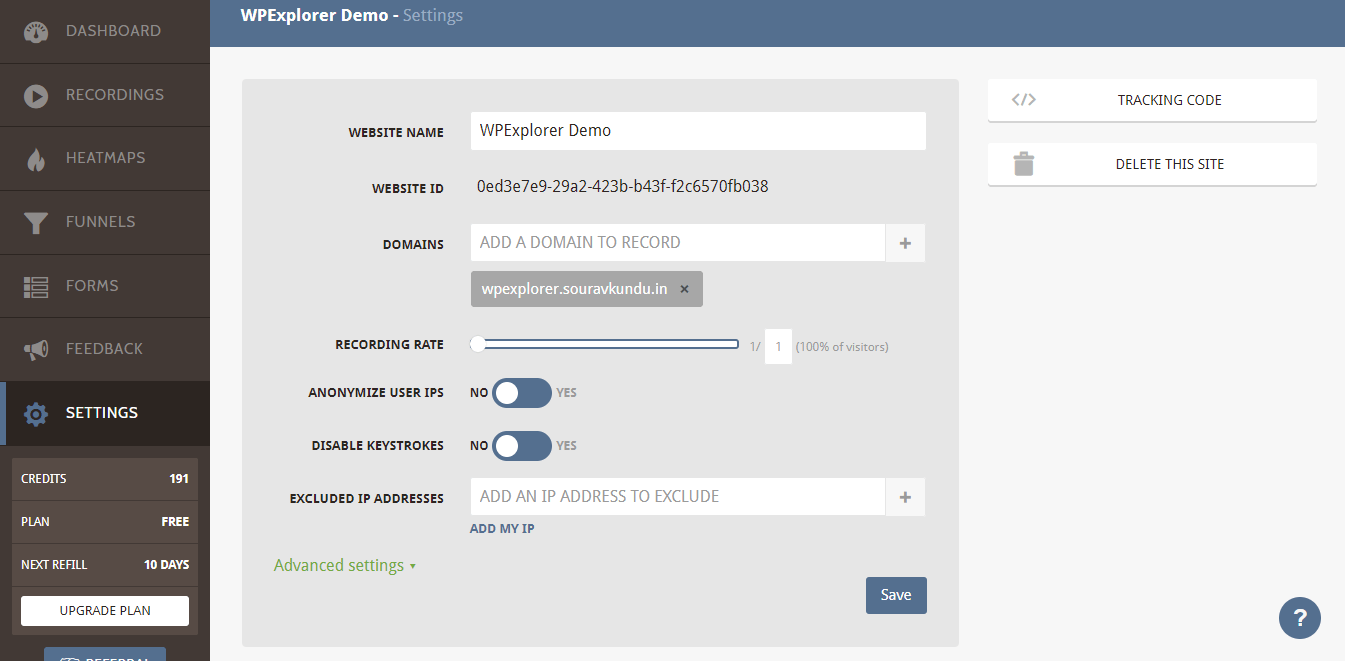Focus the Website Name input field

(698, 131)
